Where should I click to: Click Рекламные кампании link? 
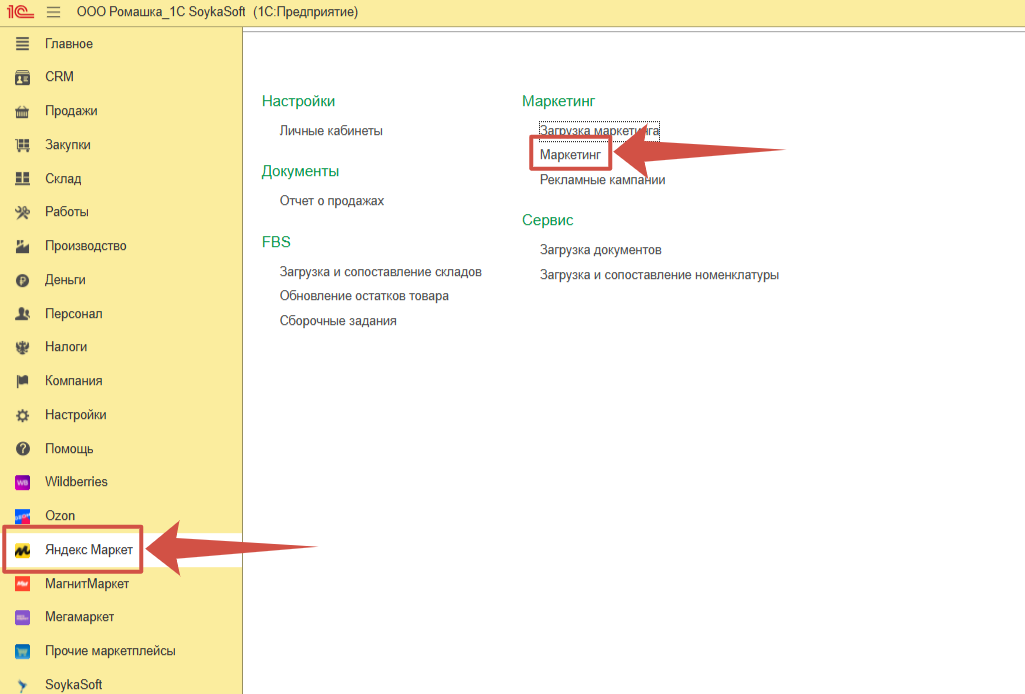pos(602,180)
